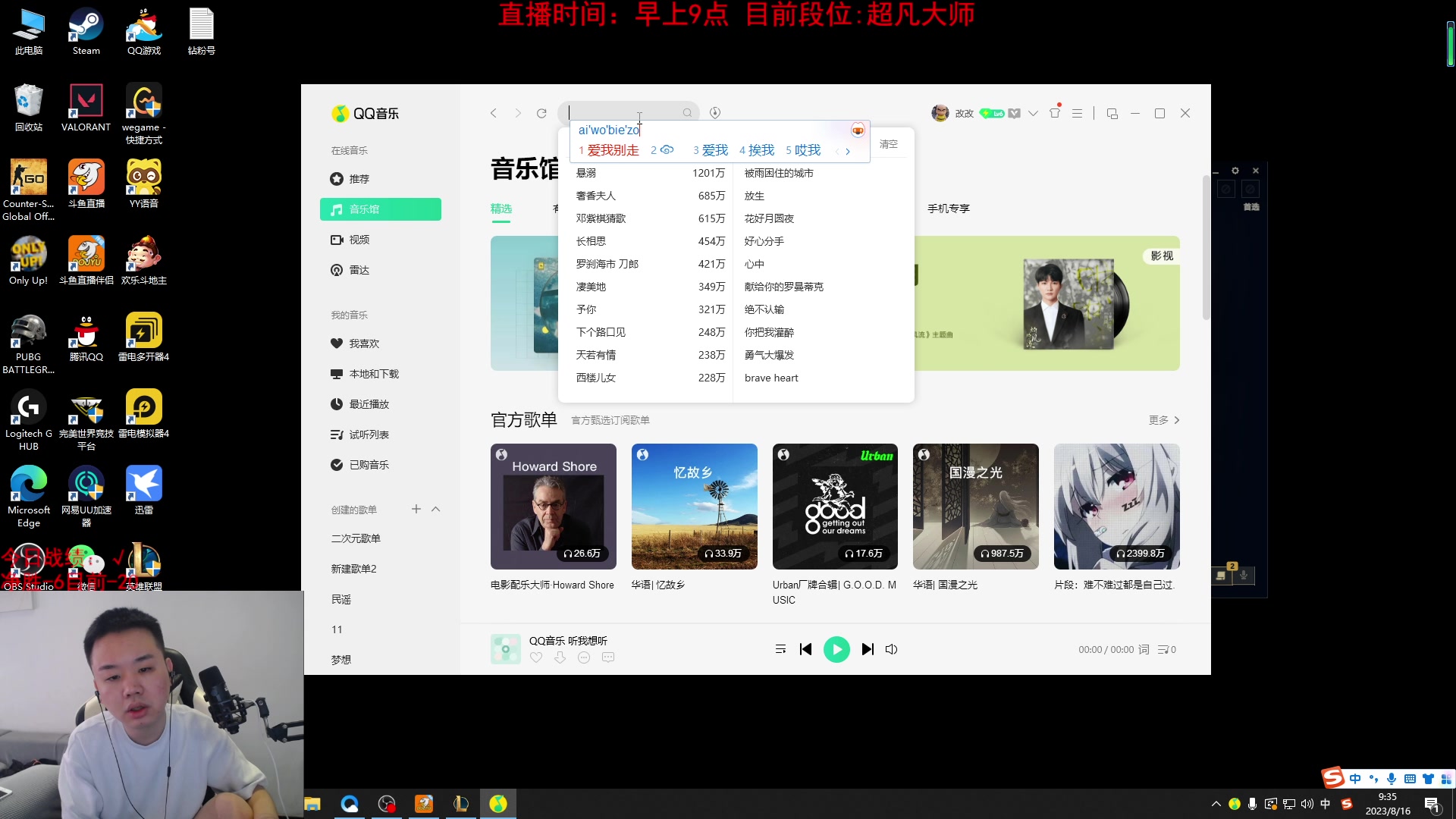Open QQ音乐 icon in Windows taskbar
Screen dimensions: 1456x819
pyautogui.click(x=498, y=804)
